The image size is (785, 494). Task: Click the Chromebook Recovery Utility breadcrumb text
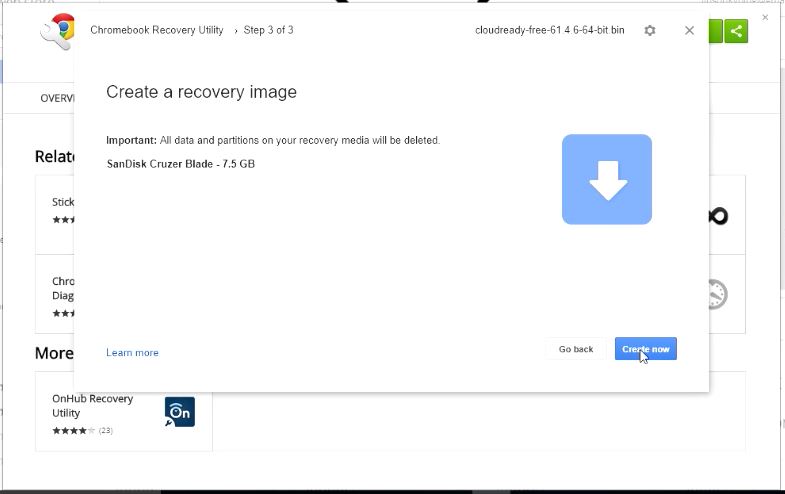tap(157, 30)
